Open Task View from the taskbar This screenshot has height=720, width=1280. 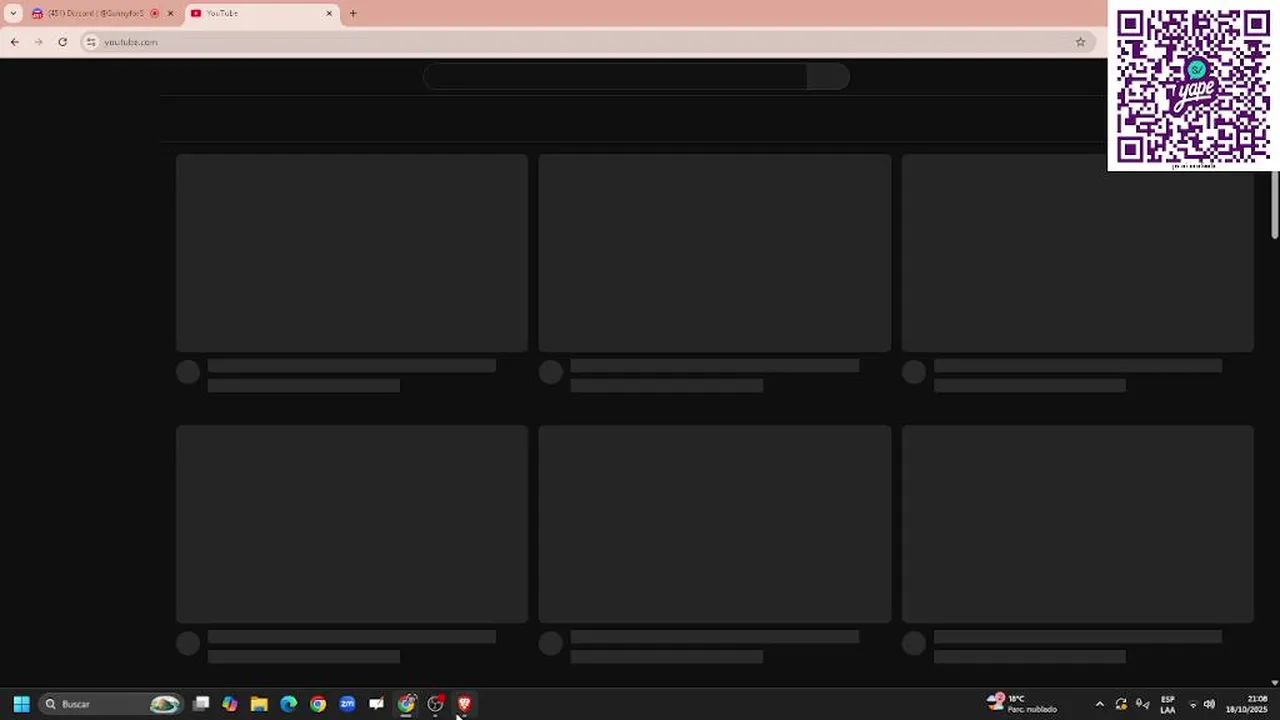coord(201,704)
